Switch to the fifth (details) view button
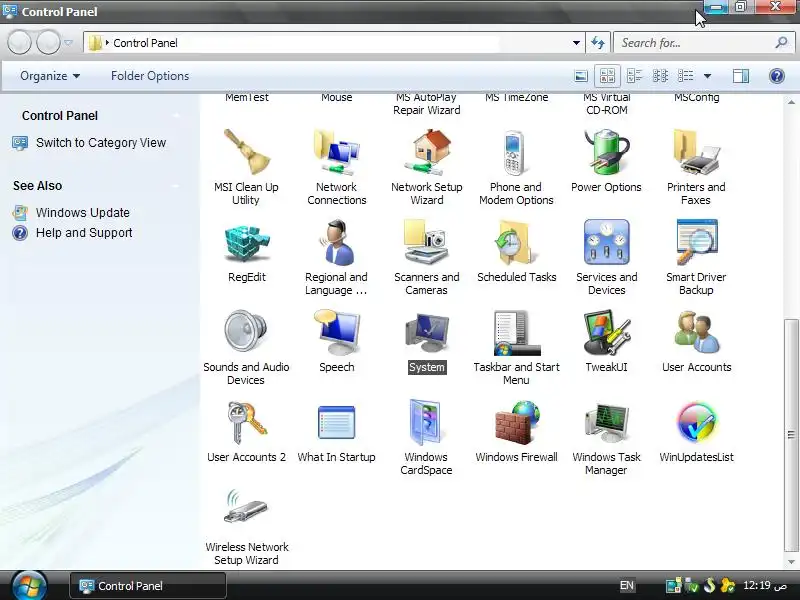Viewport: 800px width, 600px height. [685, 76]
